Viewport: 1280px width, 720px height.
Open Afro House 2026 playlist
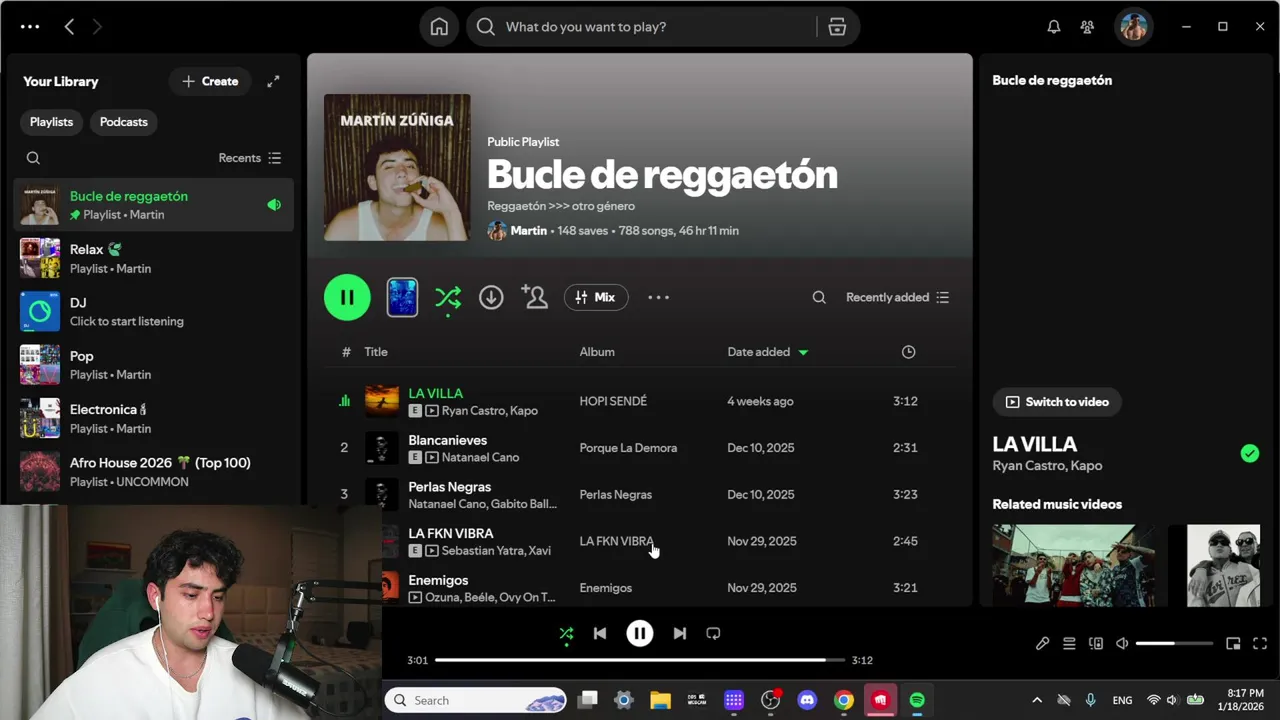[x=154, y=471]
